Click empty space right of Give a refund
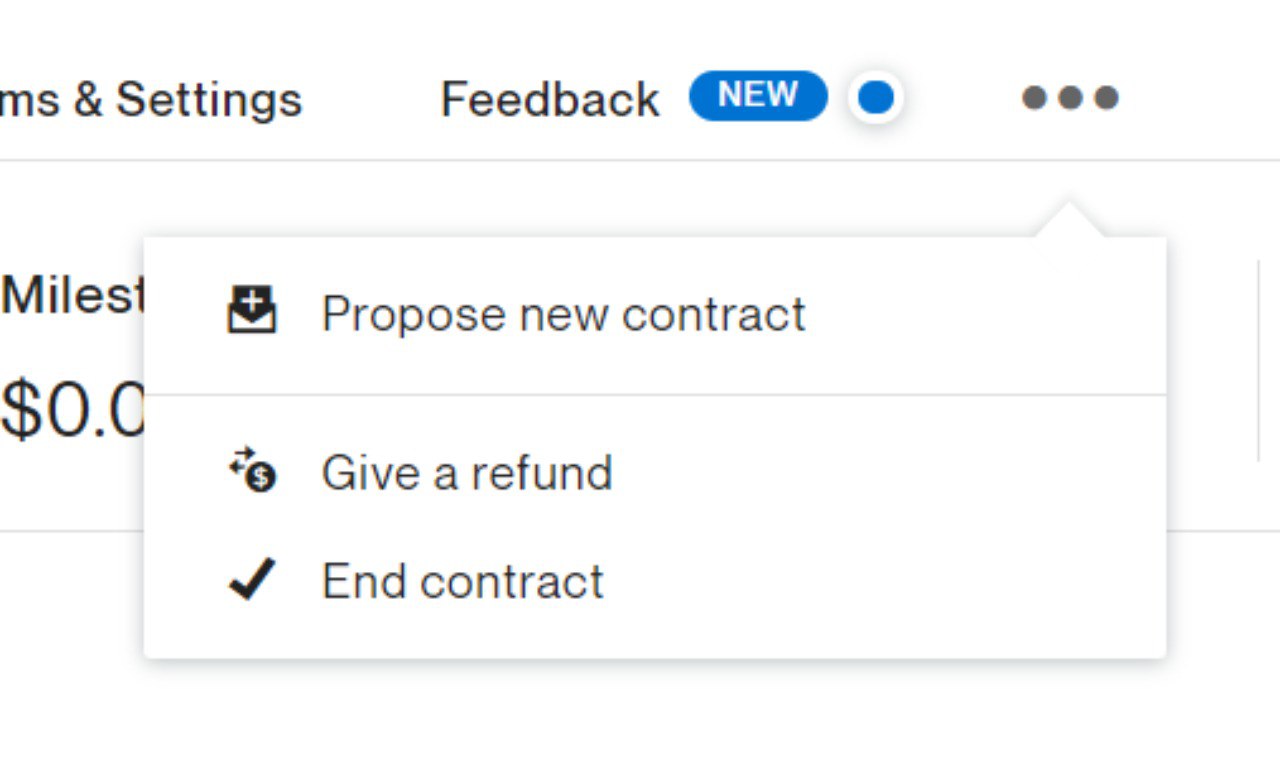 (888, 472)
